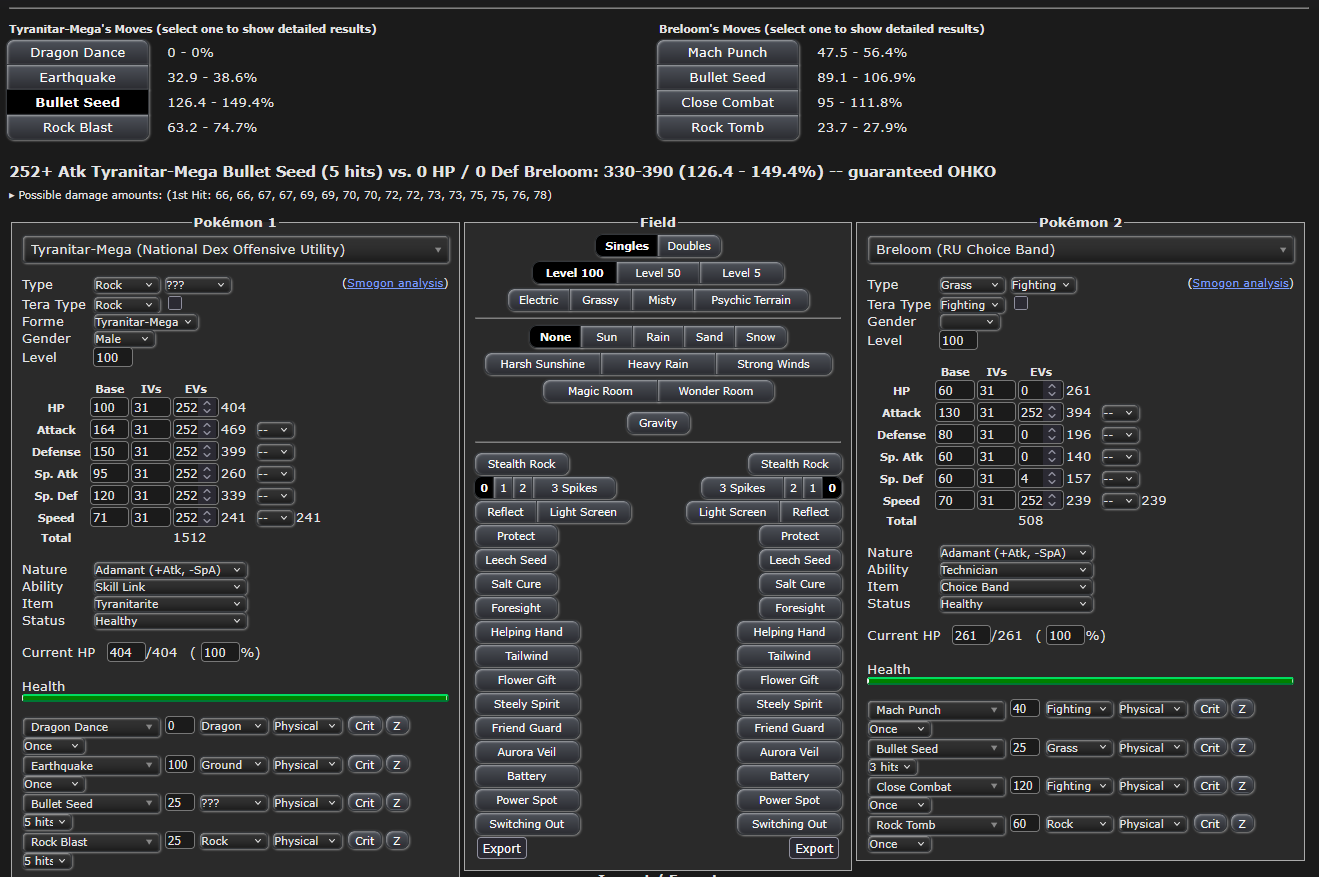Click Tyranitar-Mega's HP EVs field
This screenshot has height=877, width=1319.
(x=195, y=407)
